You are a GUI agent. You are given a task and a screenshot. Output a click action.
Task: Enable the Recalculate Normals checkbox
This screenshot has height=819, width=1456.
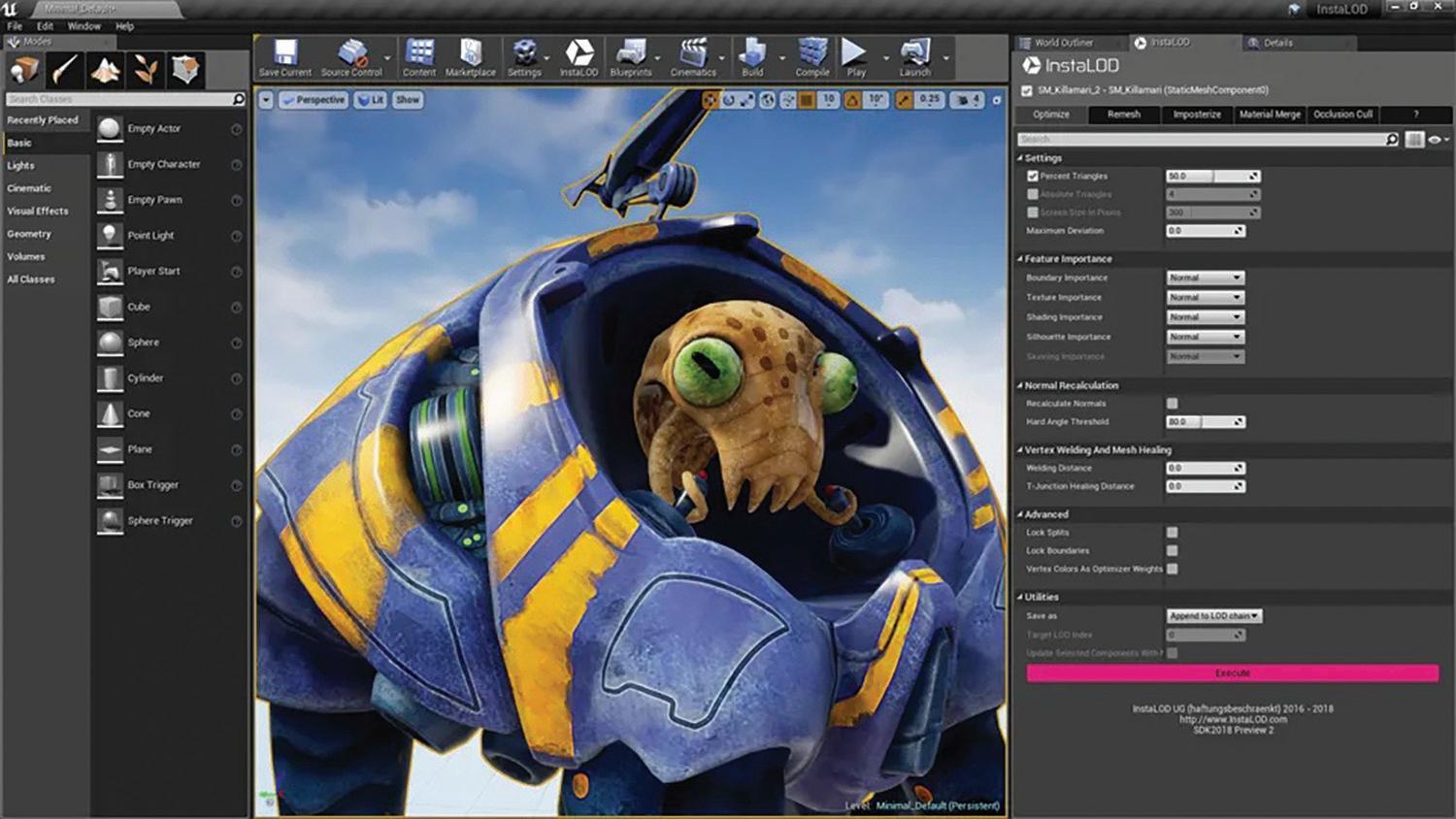pyautogui.click(x=1172, y=404)
